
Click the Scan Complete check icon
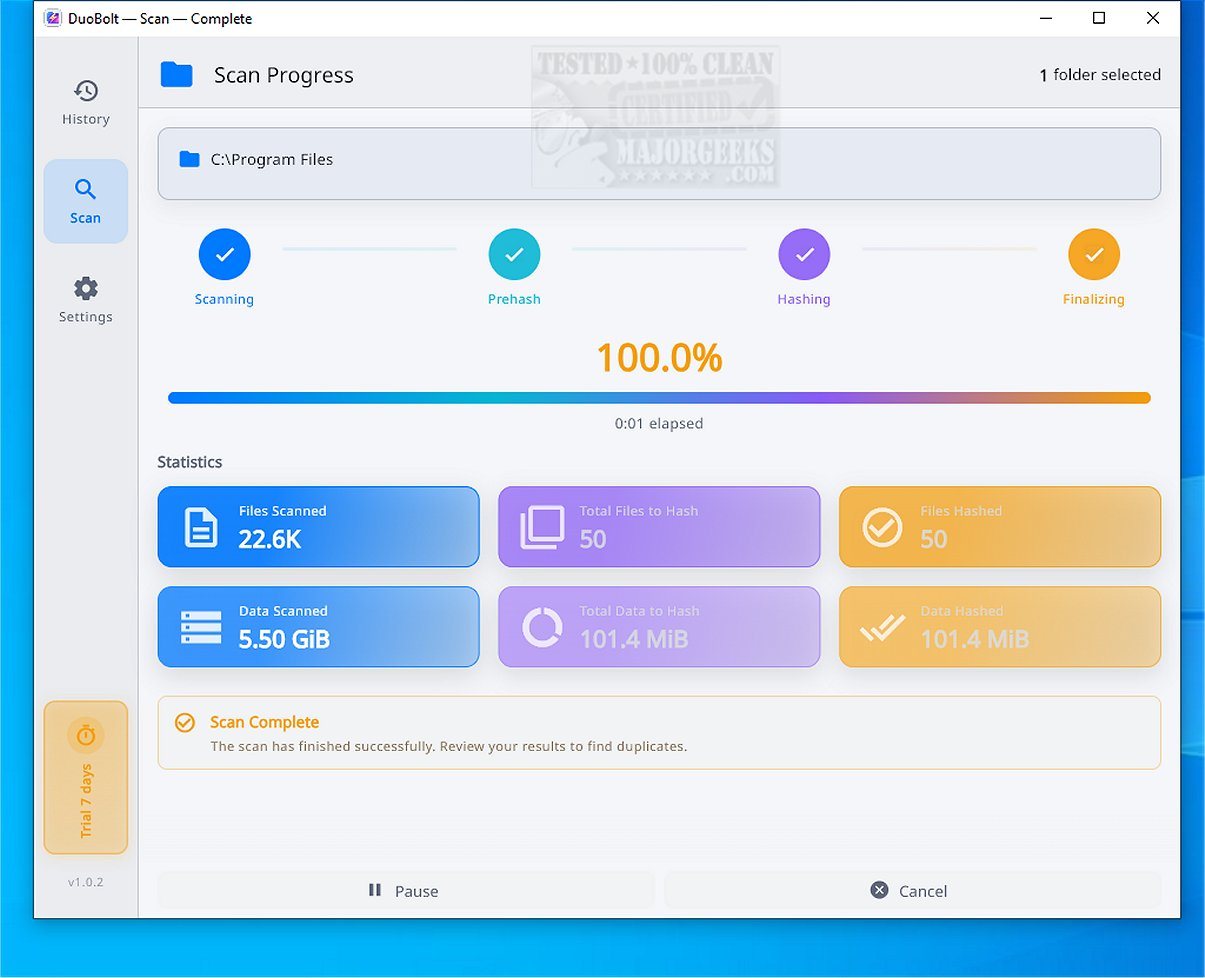point(185,722)
